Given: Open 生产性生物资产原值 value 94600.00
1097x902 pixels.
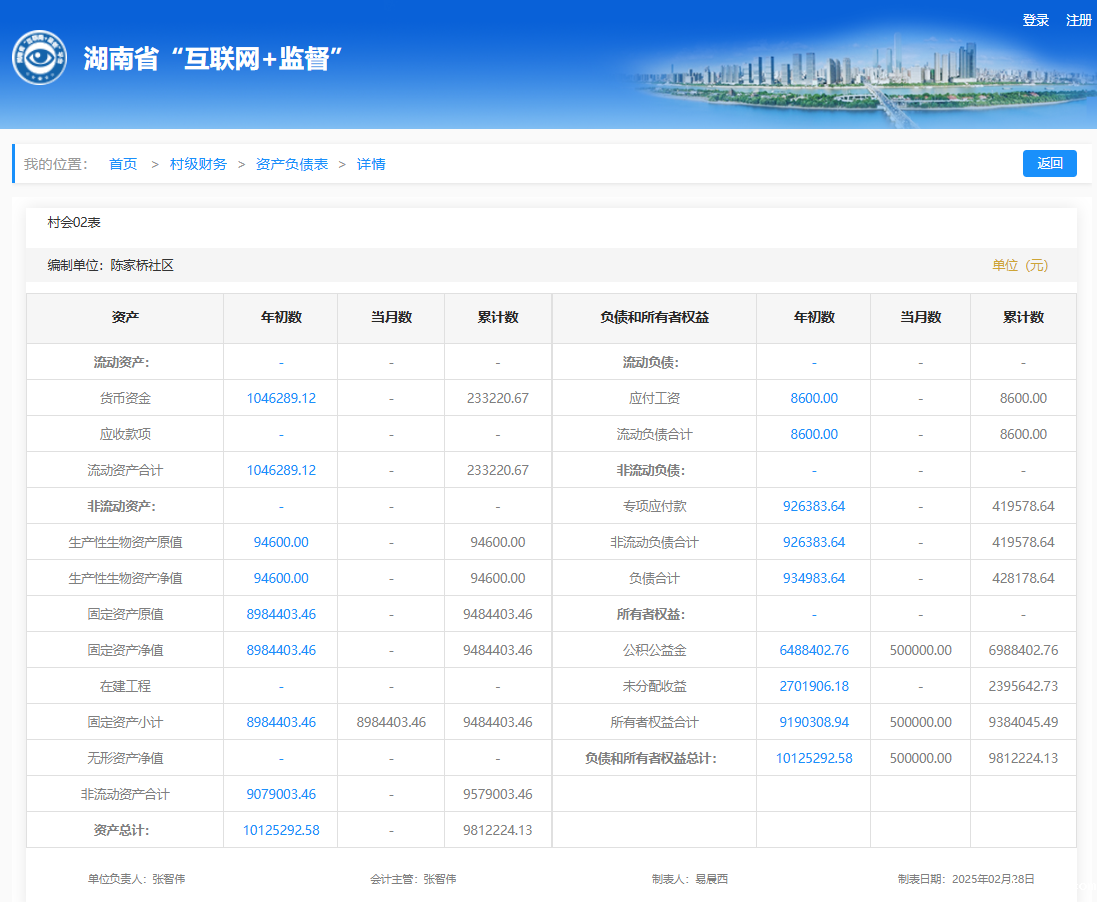Looking at the screenshot, I should coord(281,542).
